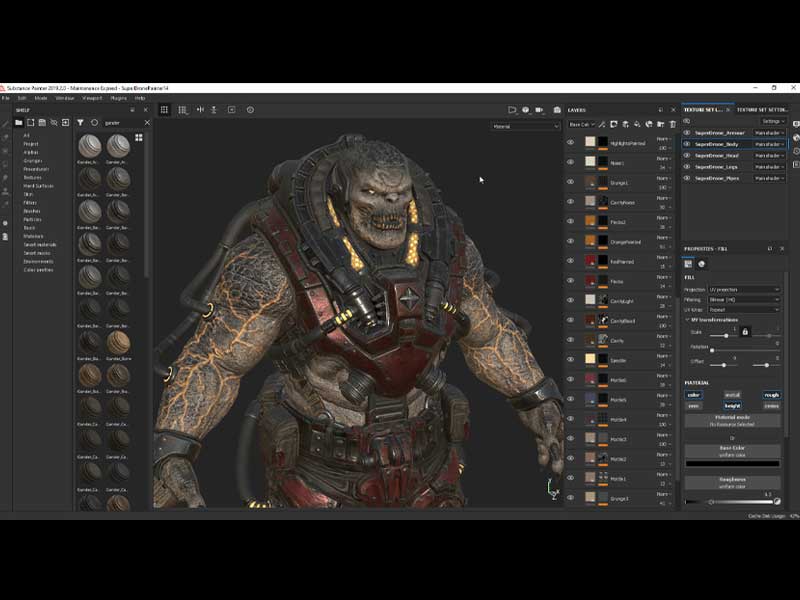Toggle the color channel in Material
The height and width of the screenshot is (600, 800).
coord(694,395)
